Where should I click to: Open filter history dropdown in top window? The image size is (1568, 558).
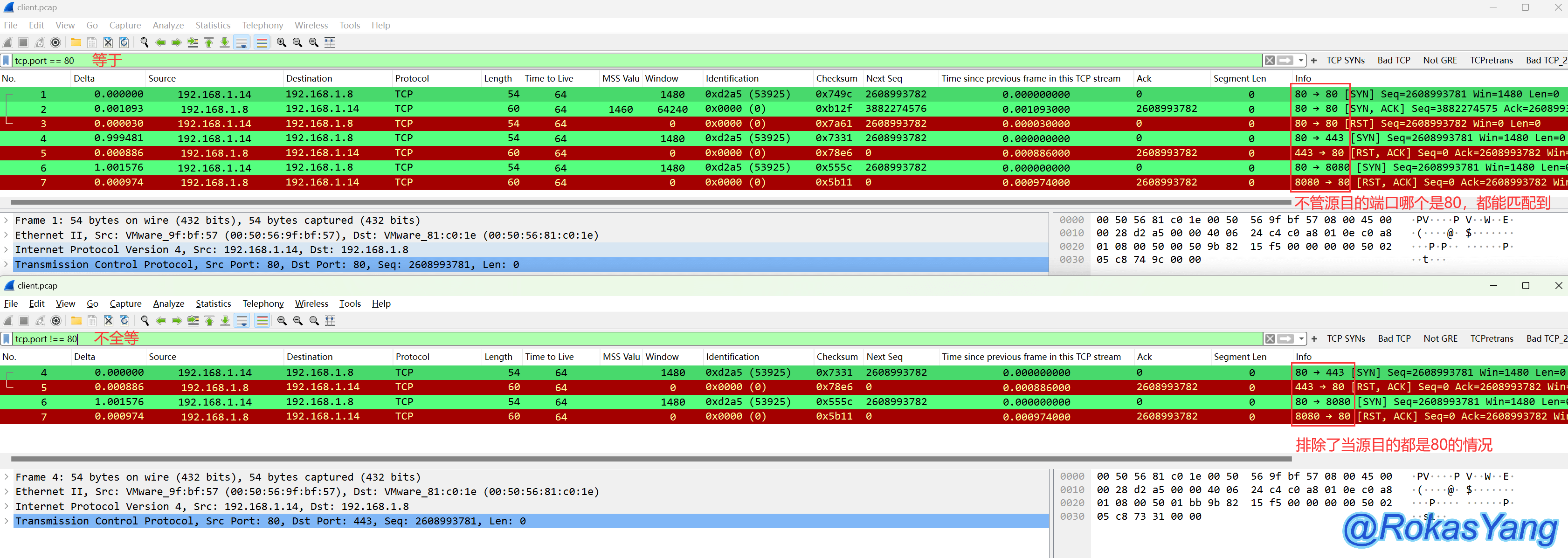coord(1301,61)
